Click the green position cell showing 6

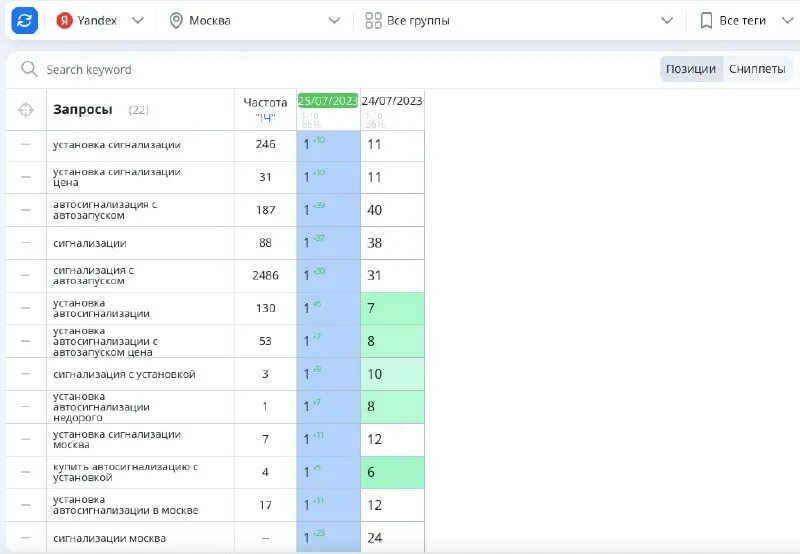coord(392,472)
